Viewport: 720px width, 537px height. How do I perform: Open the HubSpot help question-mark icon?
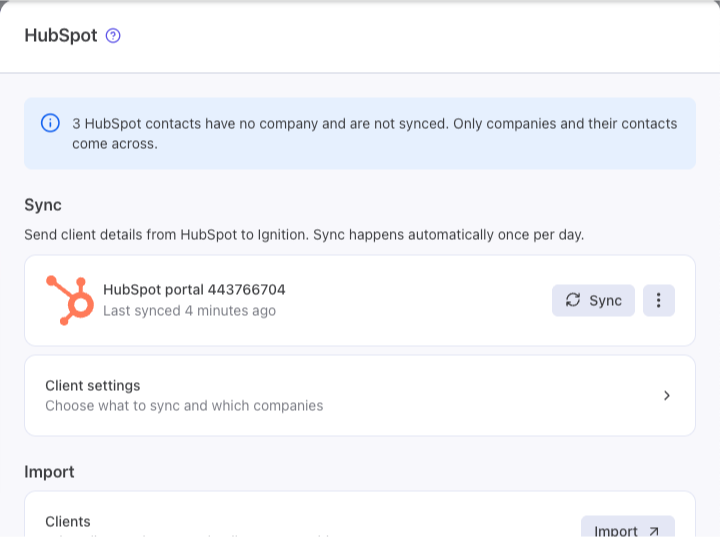coord(113,35)
